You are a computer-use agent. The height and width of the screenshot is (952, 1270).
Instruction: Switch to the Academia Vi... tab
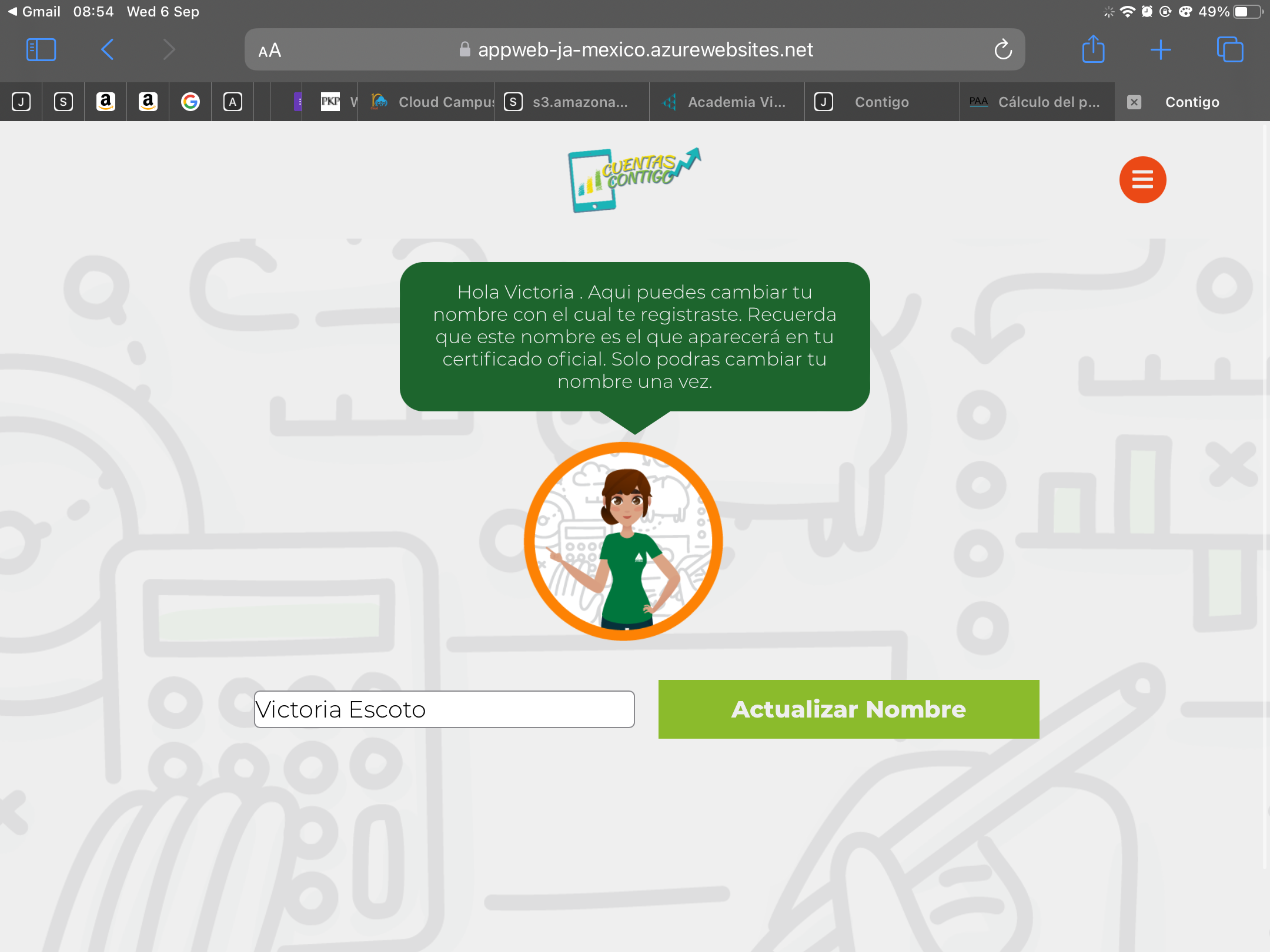(x=727, y=102)
